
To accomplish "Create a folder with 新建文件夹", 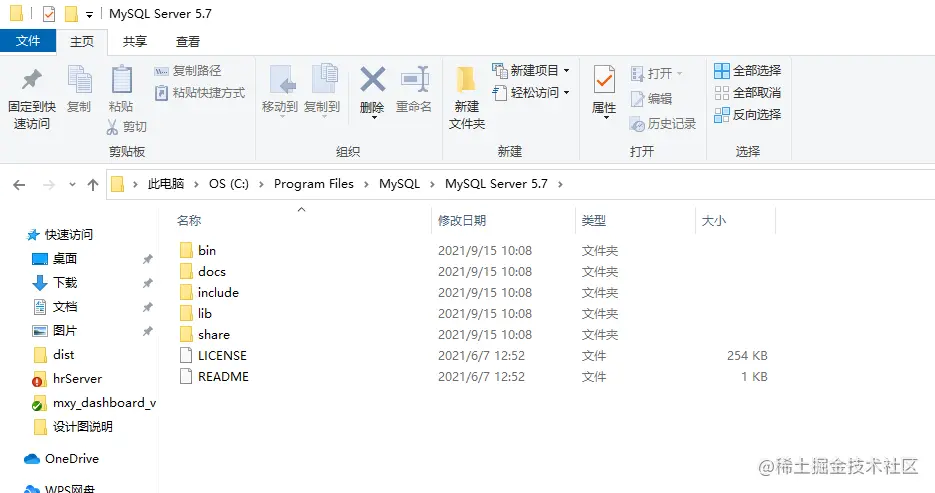I will click(x=466, y=98).
